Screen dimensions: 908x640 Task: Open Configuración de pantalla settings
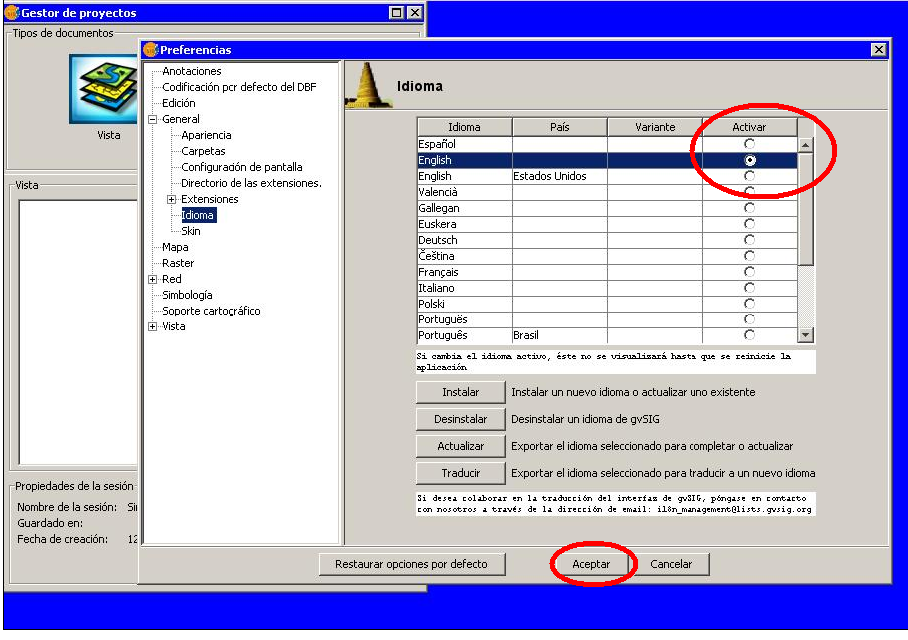241,167
